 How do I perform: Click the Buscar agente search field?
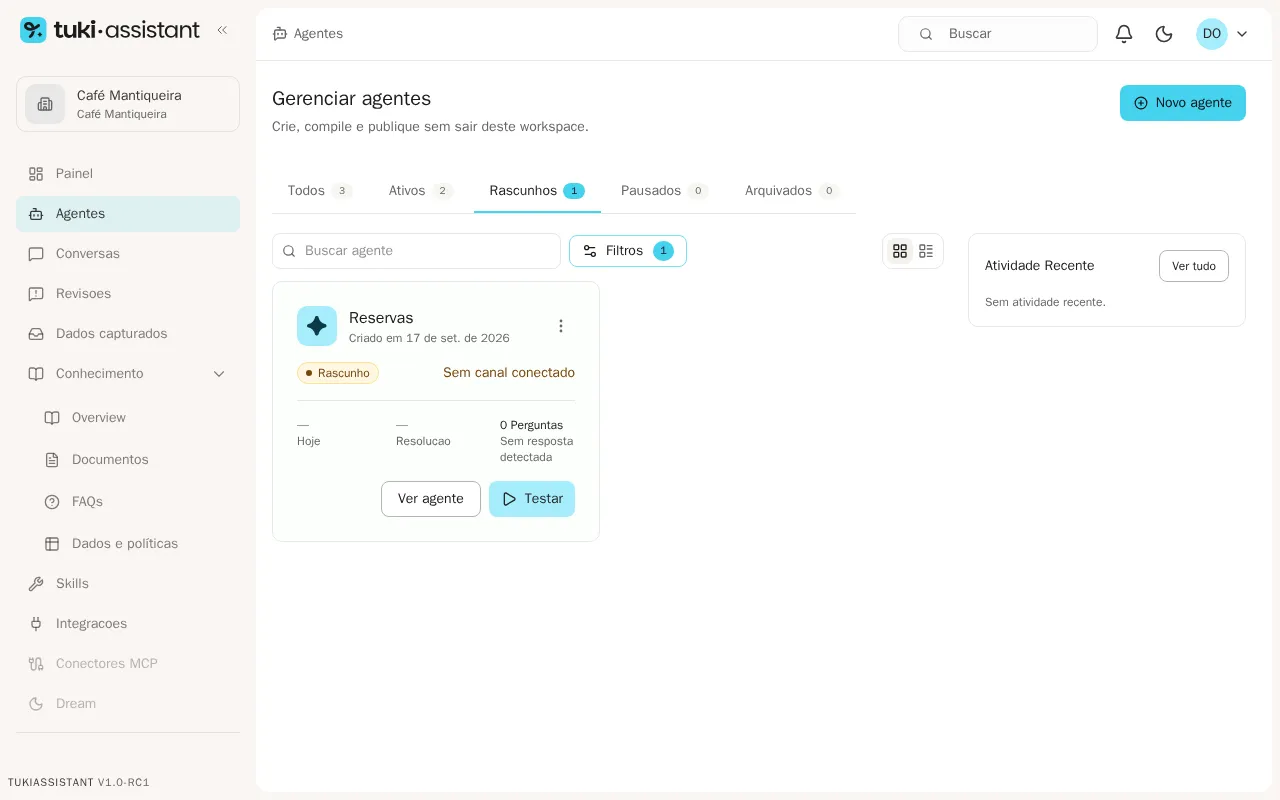tap(416, 251)
